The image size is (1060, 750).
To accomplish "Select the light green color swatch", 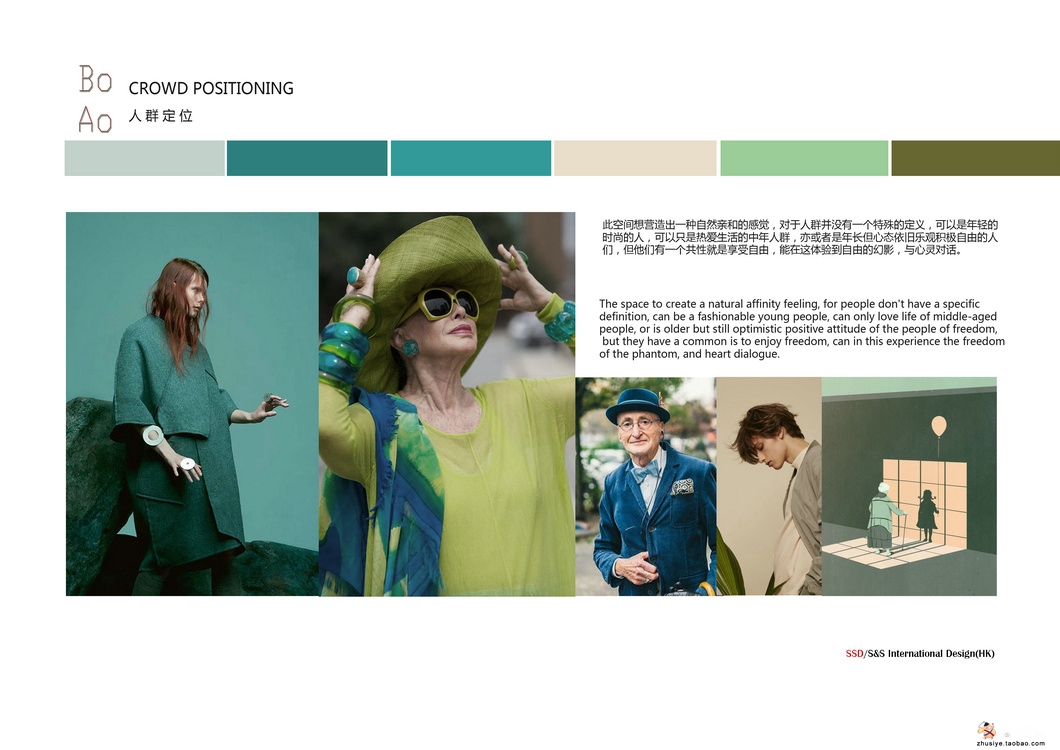I will point(804,158).
